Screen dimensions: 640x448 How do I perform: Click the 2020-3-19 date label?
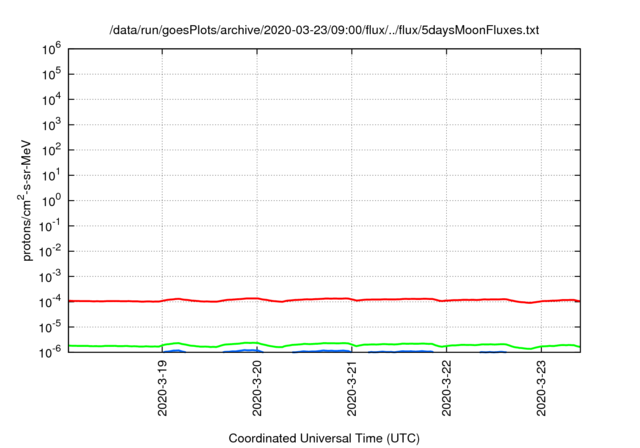(162, 388)
